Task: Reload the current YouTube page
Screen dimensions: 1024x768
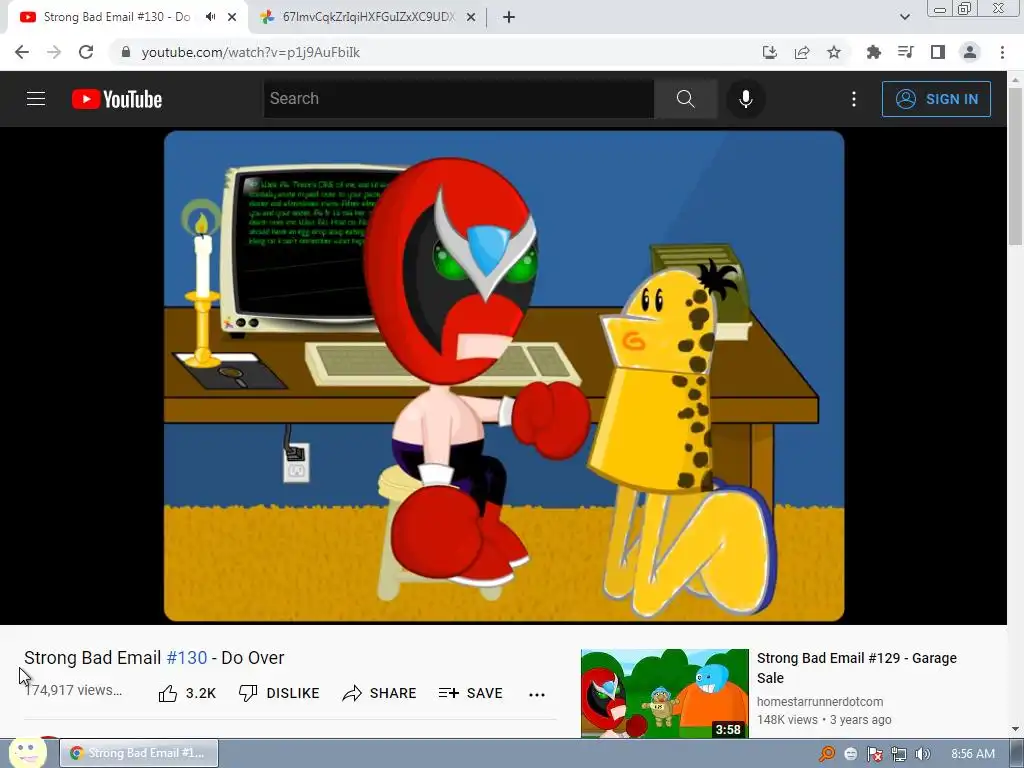Action: click(86, 52)
